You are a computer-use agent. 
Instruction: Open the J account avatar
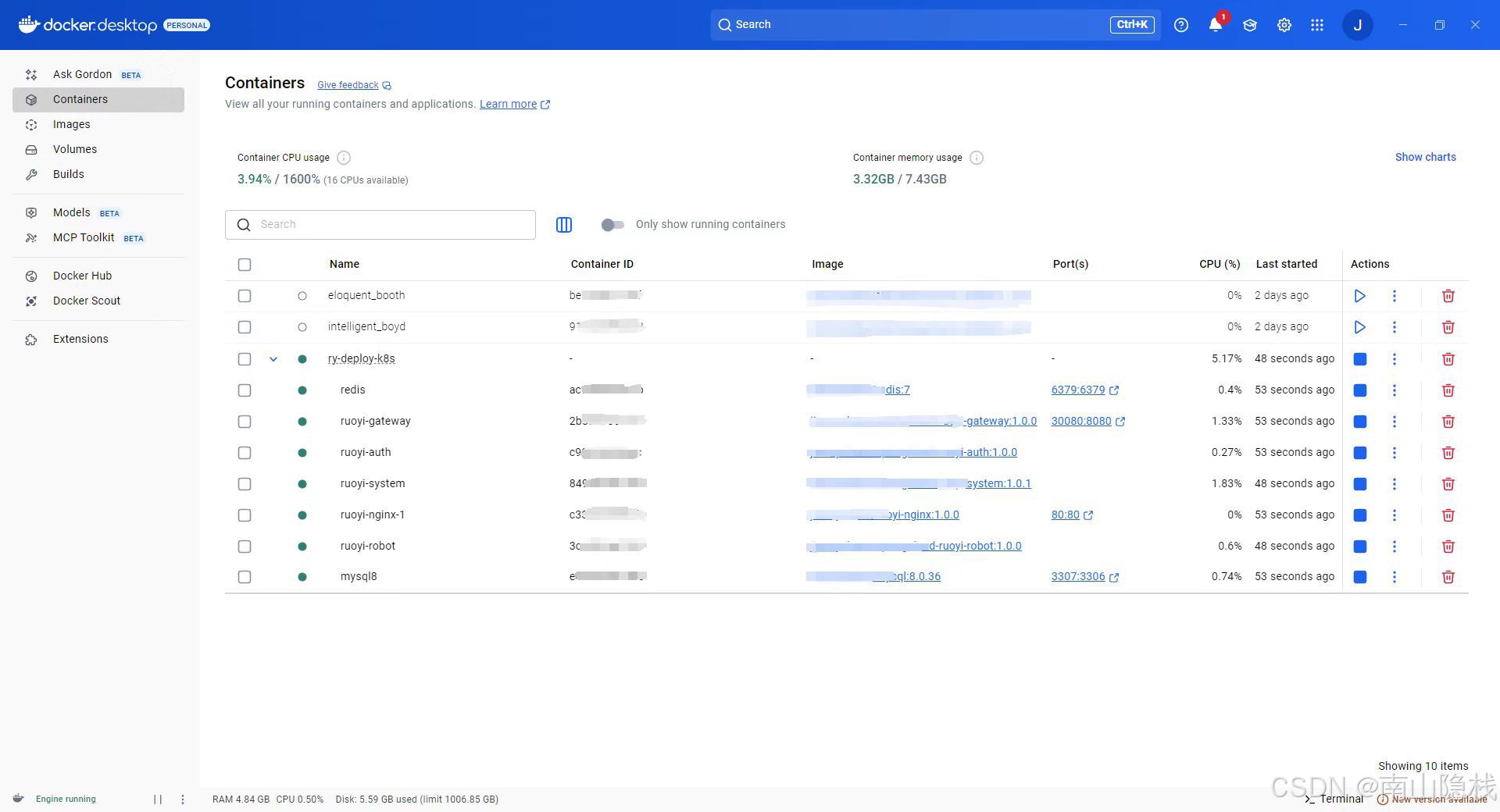tap(1358, 25)
